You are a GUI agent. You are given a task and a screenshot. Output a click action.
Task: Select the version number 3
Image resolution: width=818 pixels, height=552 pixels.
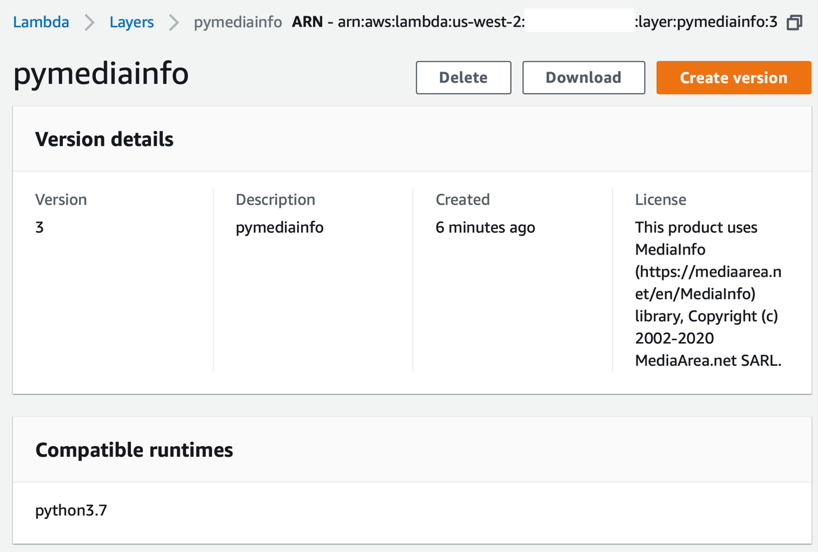click(40, 227)
